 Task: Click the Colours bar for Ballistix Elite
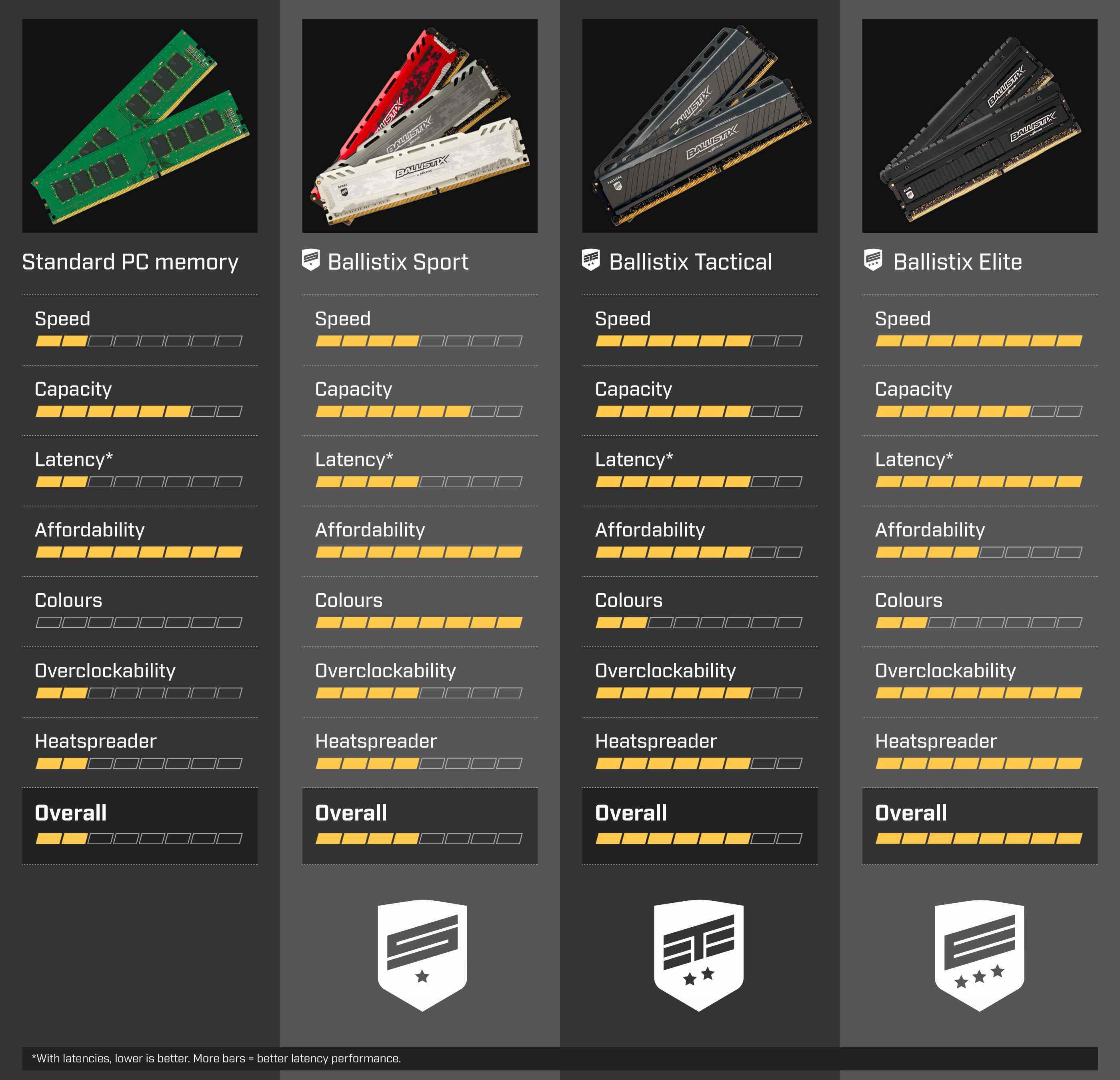[979, 622]
